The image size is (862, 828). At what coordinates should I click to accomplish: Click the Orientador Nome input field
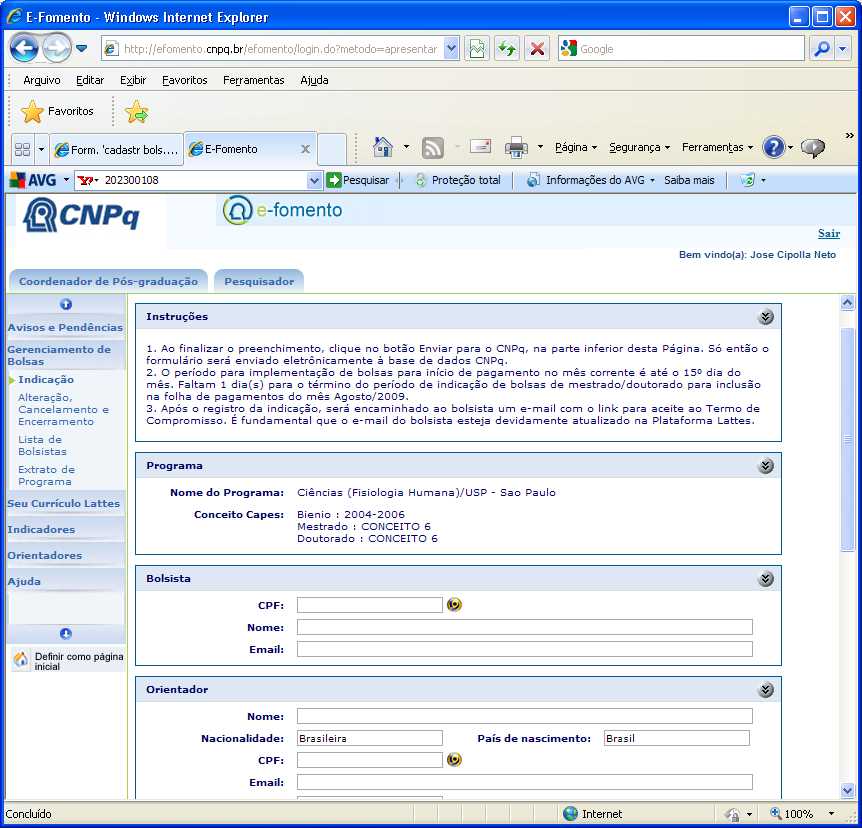coord(524,716)
